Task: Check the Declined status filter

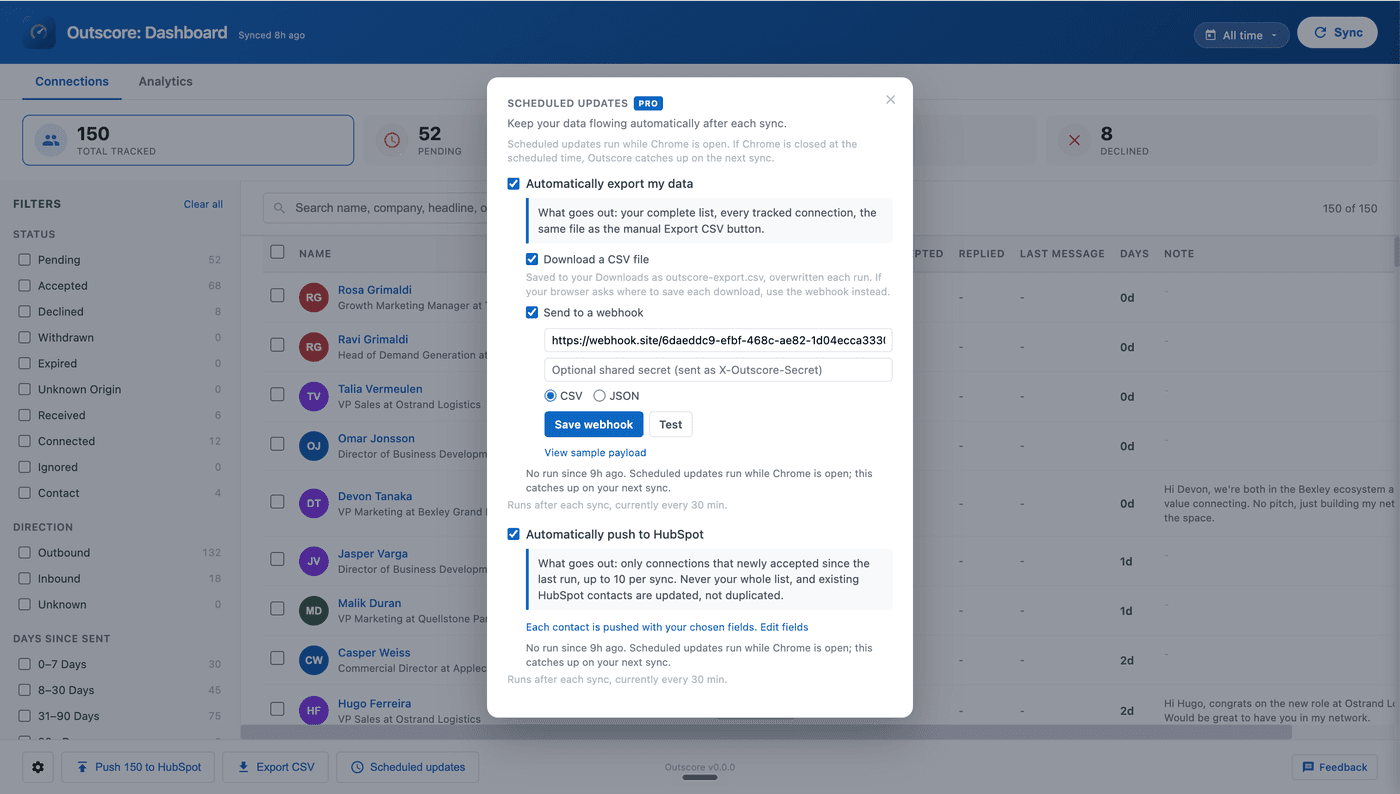Action: (x=24, y=312)
